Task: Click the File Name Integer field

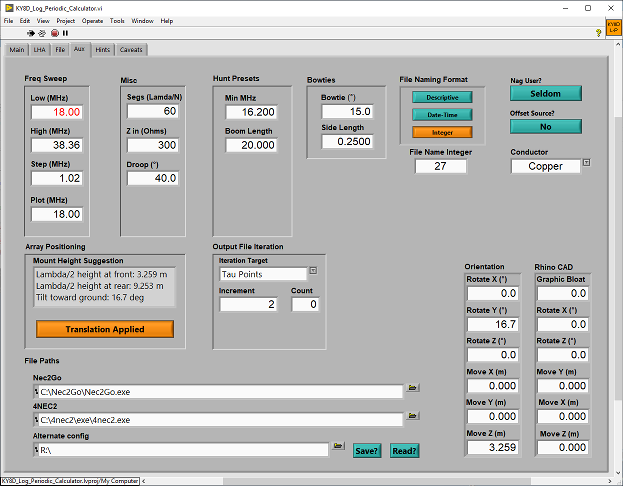Action: 441,166
